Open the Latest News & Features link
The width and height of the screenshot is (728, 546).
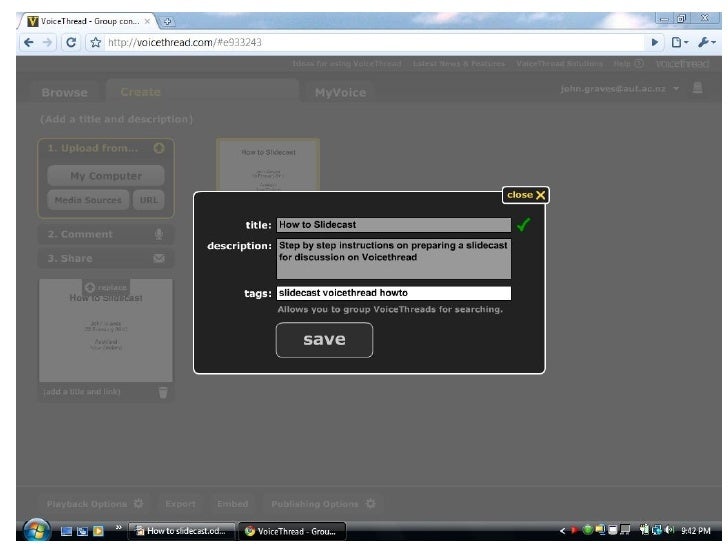coord(459,64)
